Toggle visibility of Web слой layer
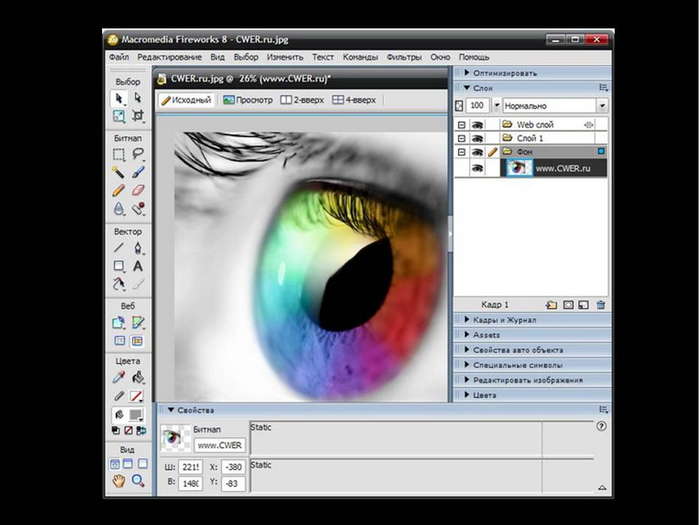Image resolution: width=700 pixels, height=525 pixels. coord(477,125)
